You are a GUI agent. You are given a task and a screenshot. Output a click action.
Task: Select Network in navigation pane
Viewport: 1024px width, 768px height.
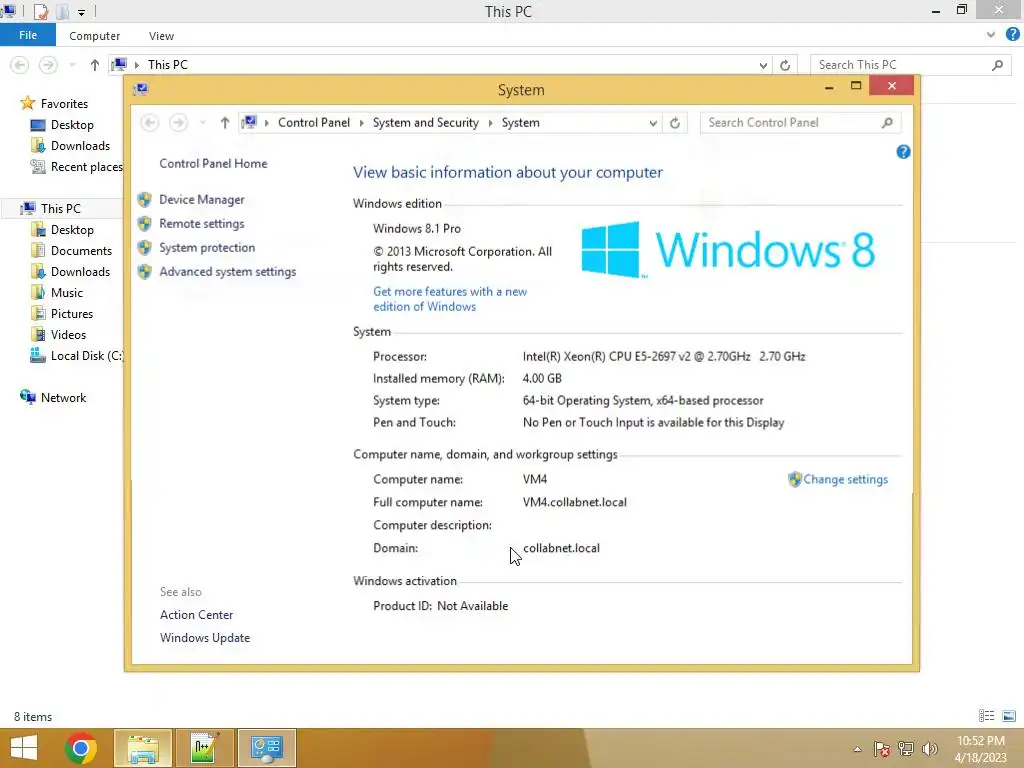coord(63,398)
